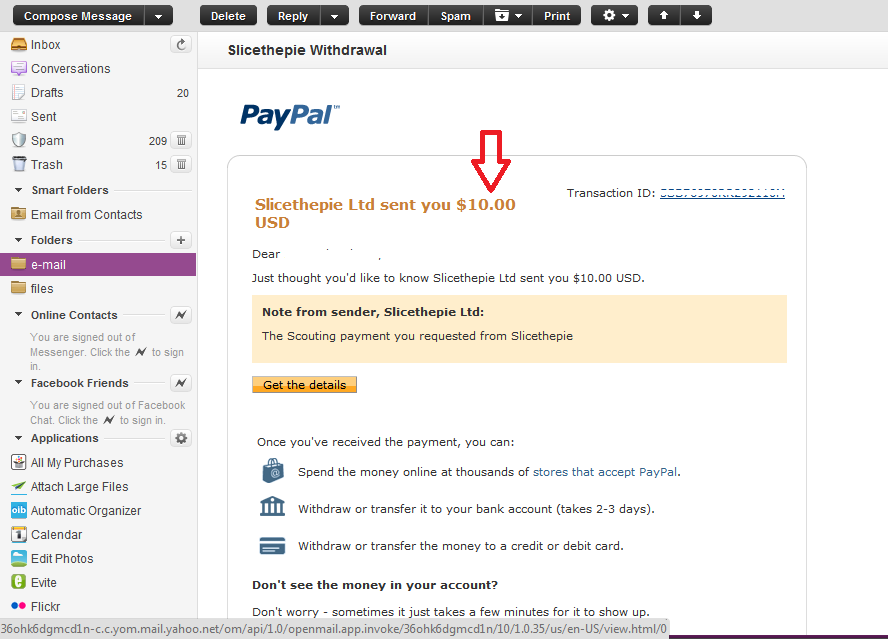Click 'Note from sender, Slicethepie Ltd:' text

pos(373,312)
